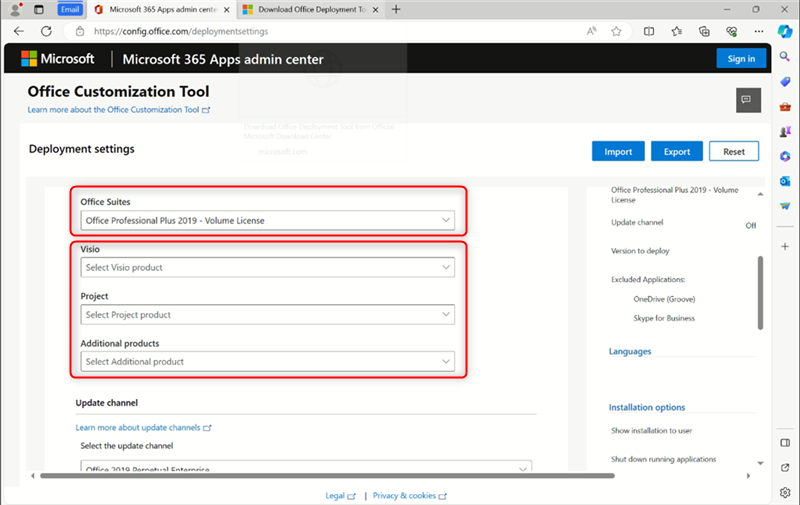
Task: Add page to favorites star icon
Action: pos(616,32)
